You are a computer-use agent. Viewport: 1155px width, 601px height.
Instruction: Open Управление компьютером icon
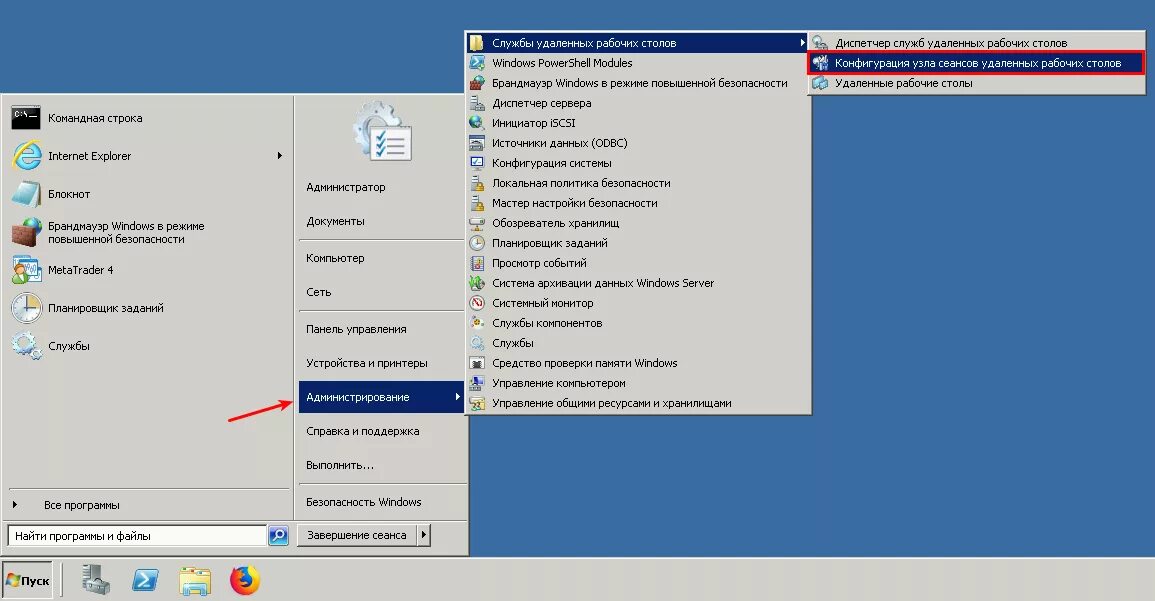click(x=477, y=383)
